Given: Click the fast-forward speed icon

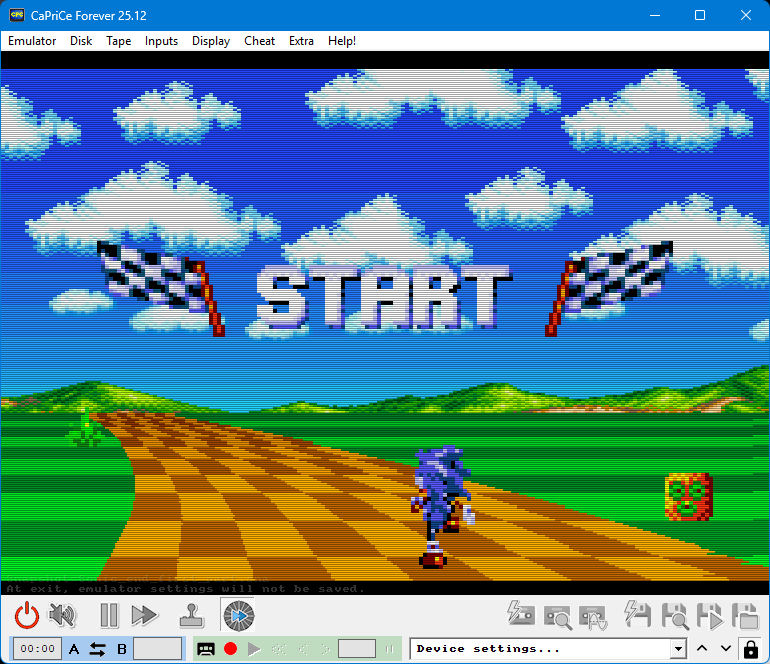Looking at the screenshot, I should tap(145, 615).
